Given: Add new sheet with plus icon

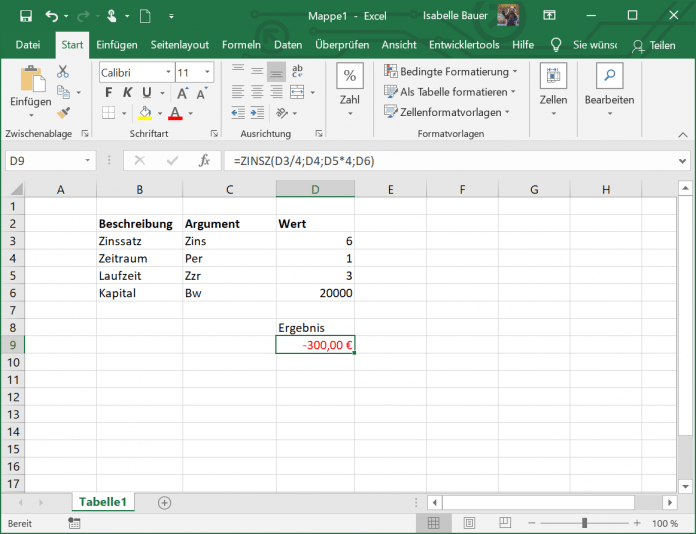Looking at the screenshot, I should point(164,503).
